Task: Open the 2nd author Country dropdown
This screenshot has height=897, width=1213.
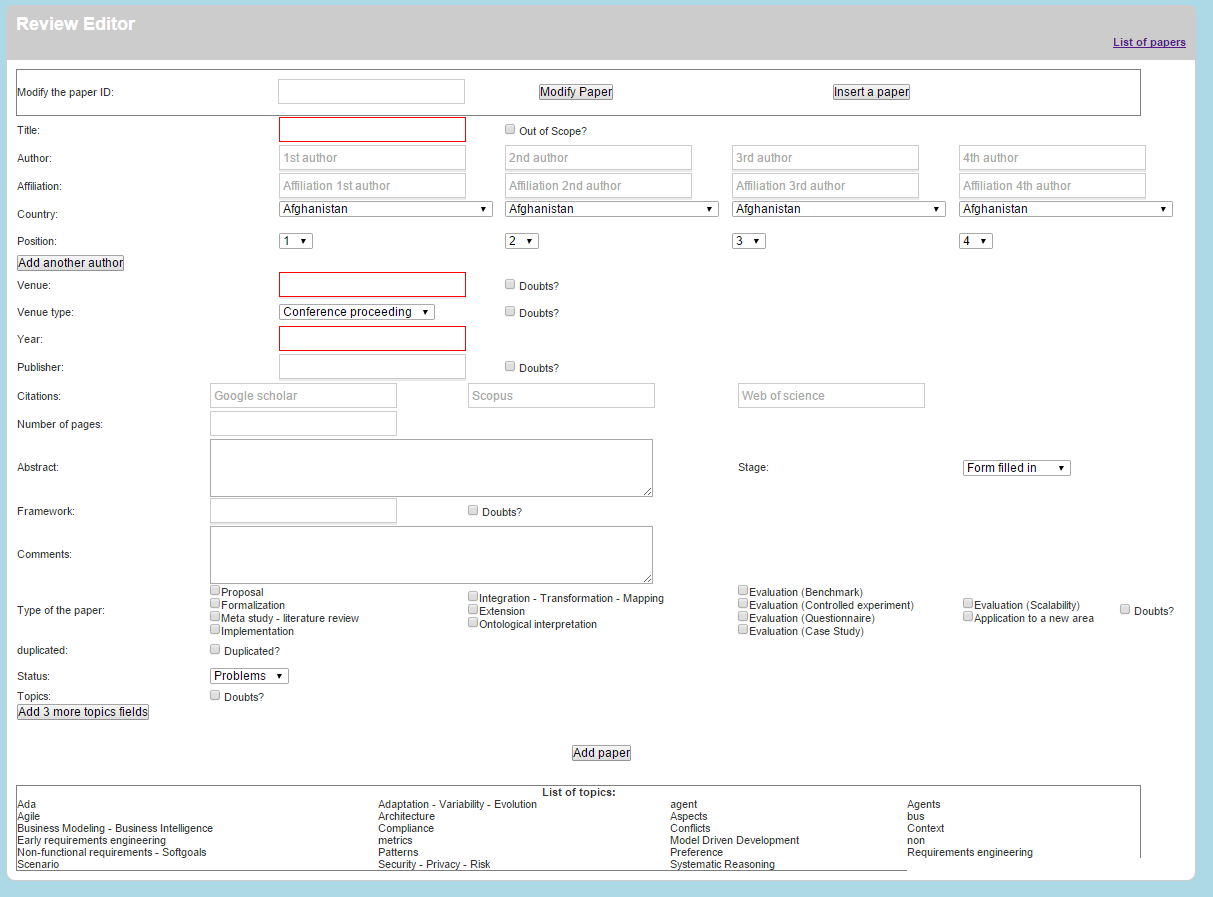Action: (x=612, y=209)
